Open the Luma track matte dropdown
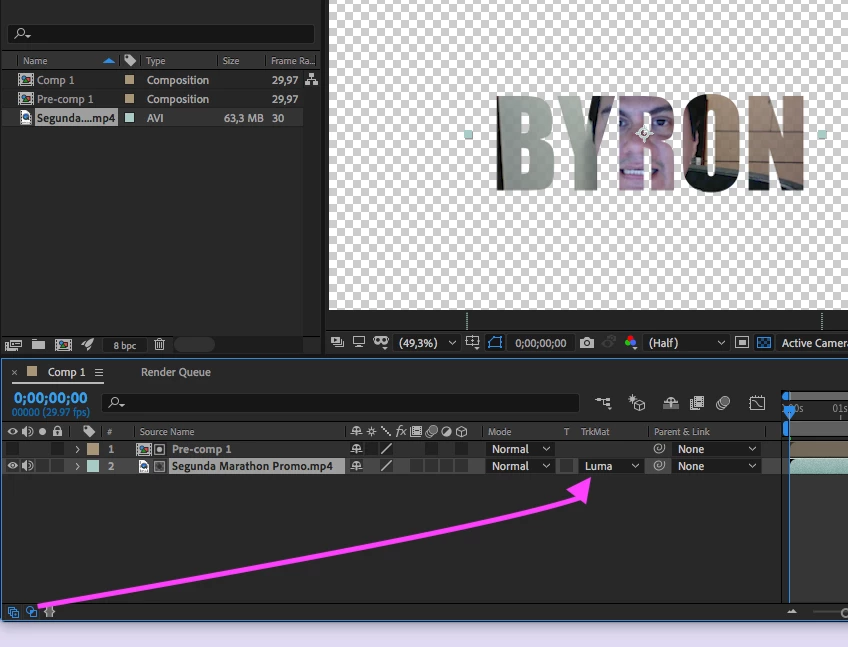The height and width of the screenshot is (647, 848). tap(611, 466)
